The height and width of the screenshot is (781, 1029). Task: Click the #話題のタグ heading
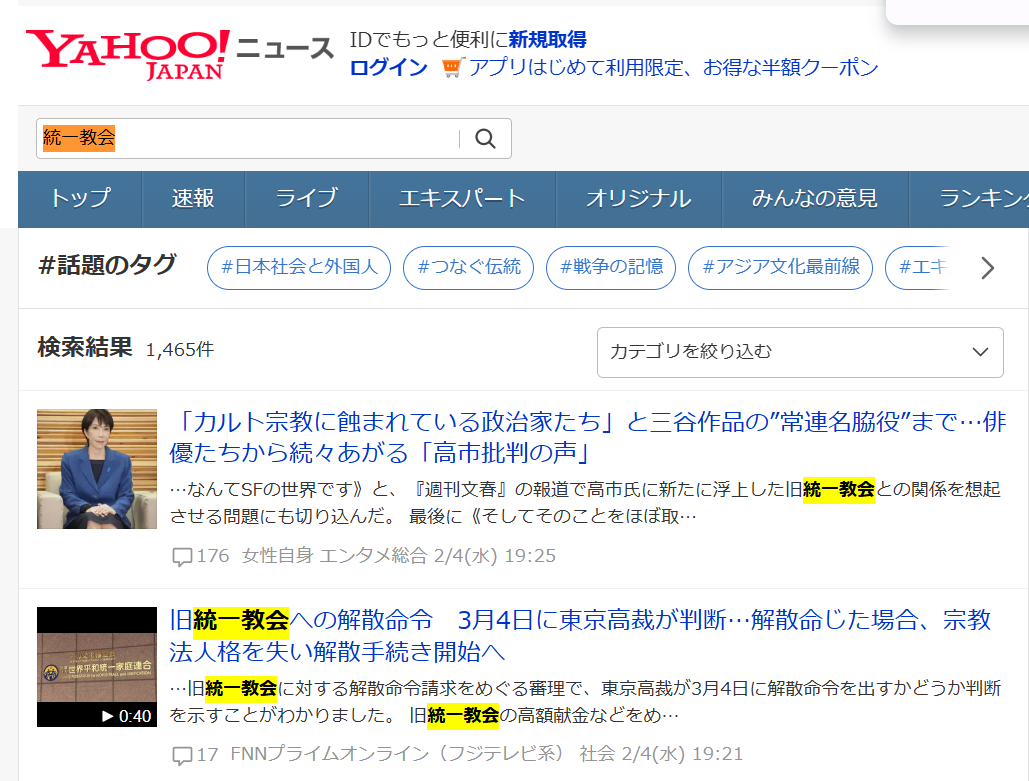[107, 265]
